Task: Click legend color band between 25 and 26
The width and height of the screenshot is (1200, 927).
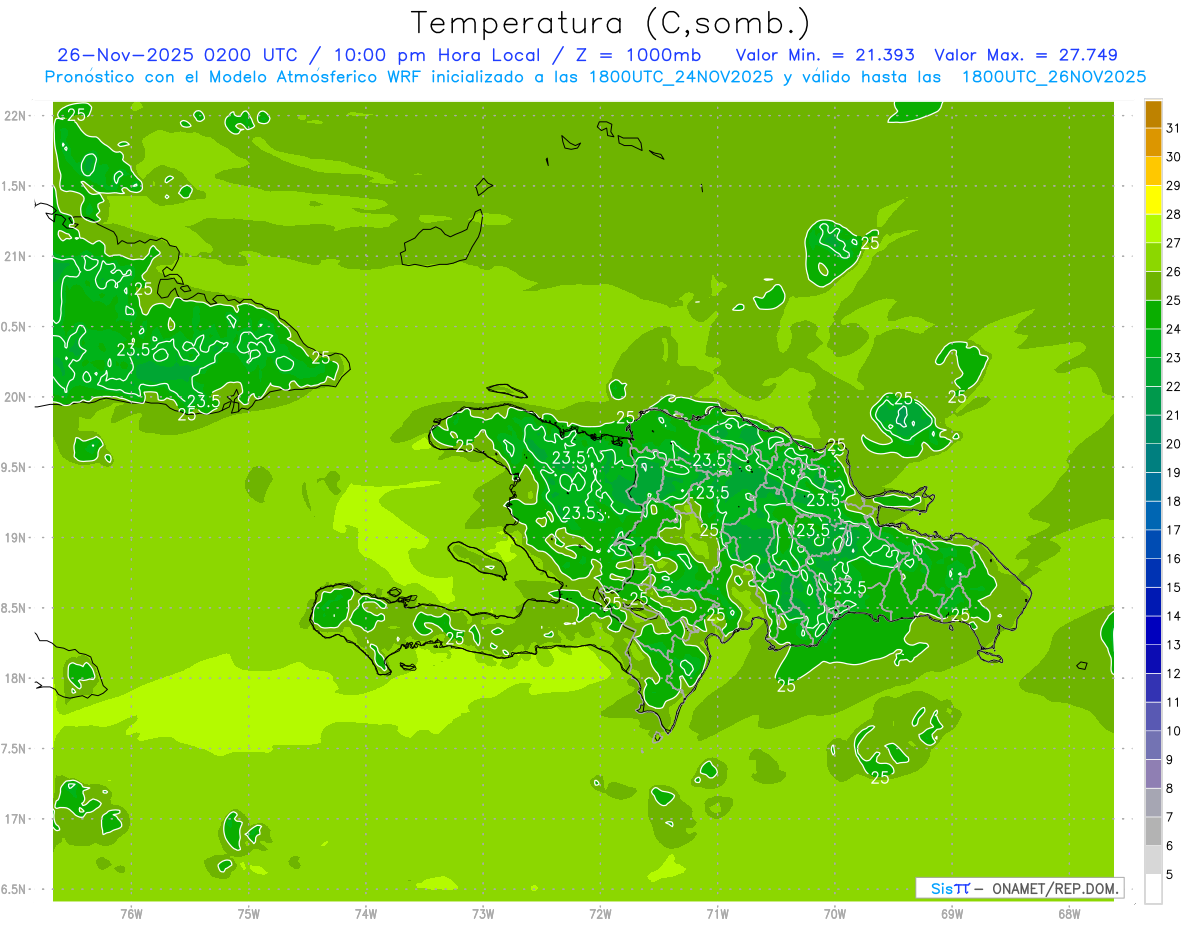Action: pos(1153,286)
